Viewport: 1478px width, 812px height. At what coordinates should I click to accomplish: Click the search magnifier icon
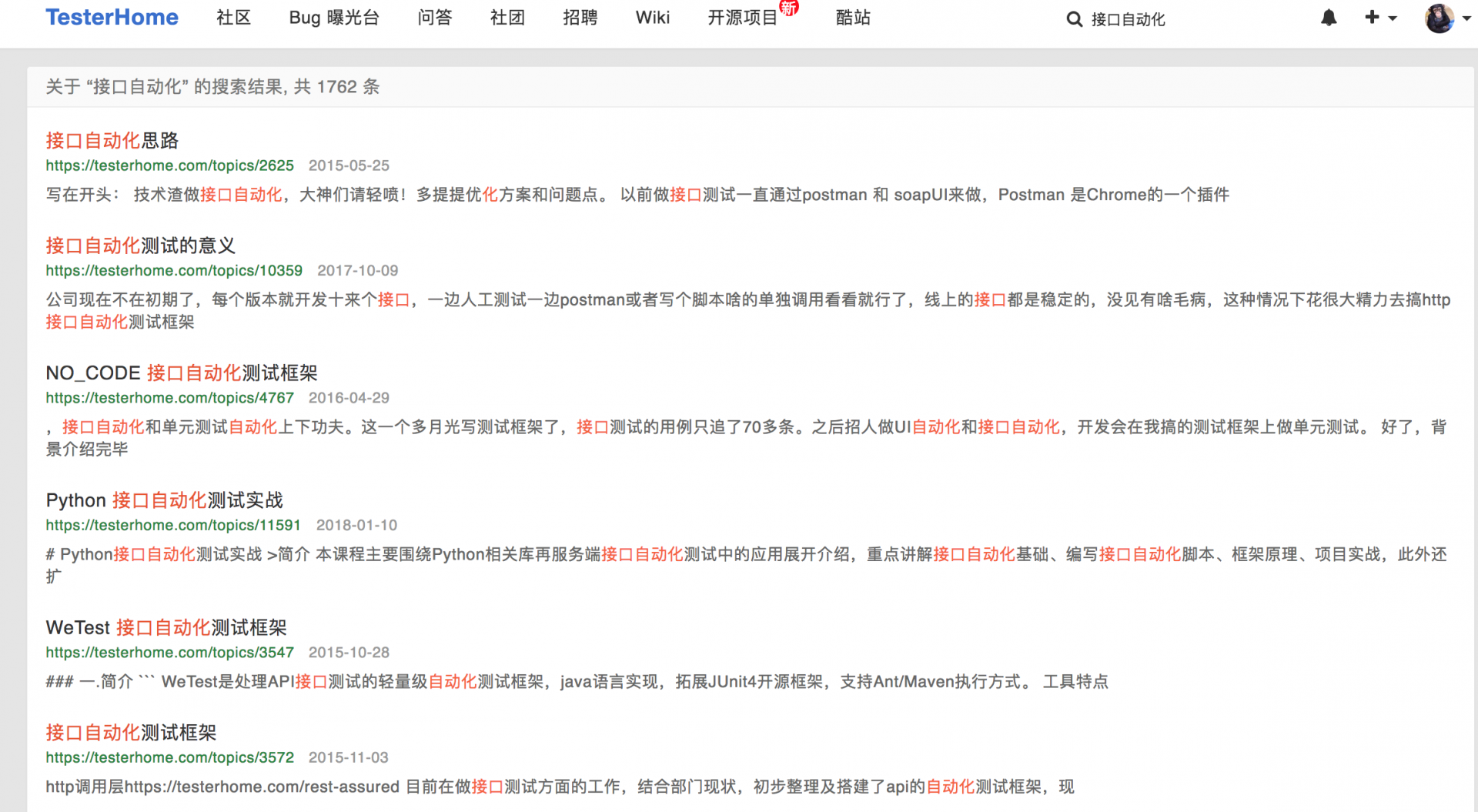(x=1074, y=19)
